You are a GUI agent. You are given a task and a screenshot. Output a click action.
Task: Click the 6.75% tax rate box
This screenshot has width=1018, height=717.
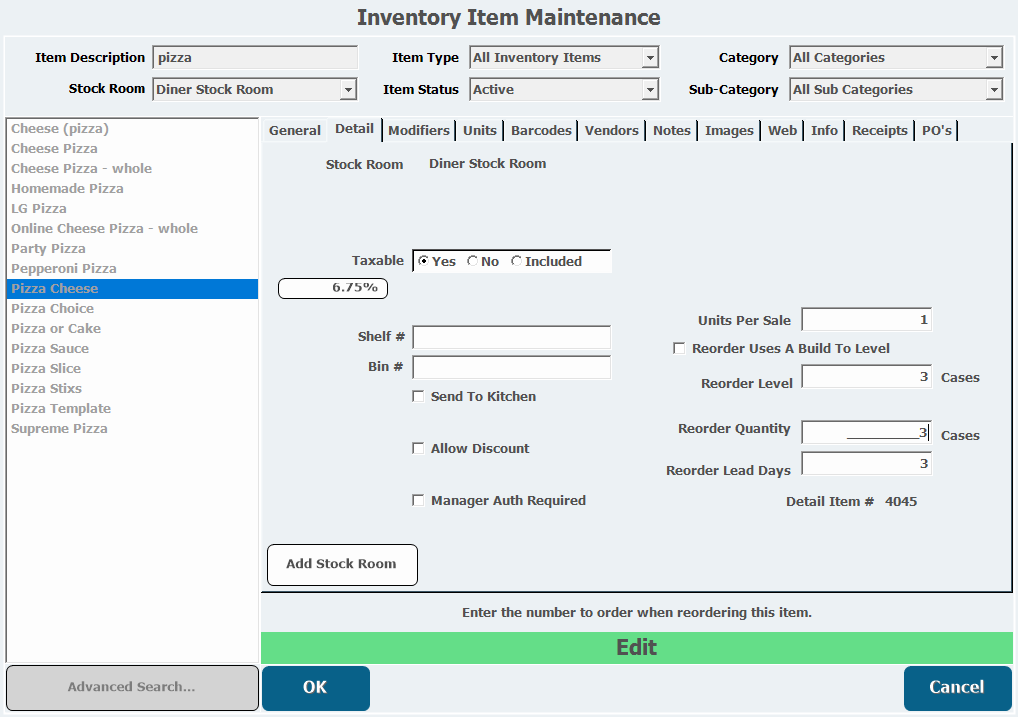click(x=332, y=288)
